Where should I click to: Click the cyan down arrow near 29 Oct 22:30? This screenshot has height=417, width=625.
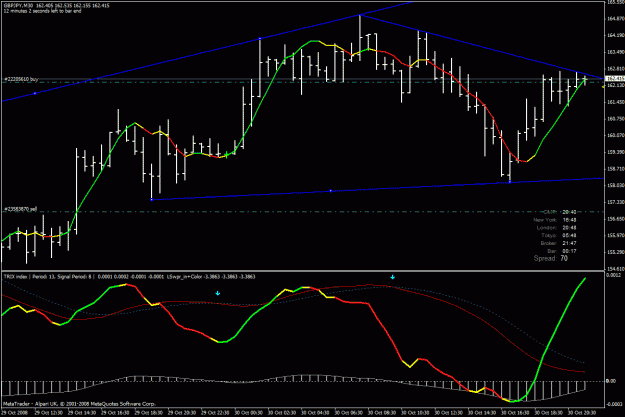pos(218,293)
